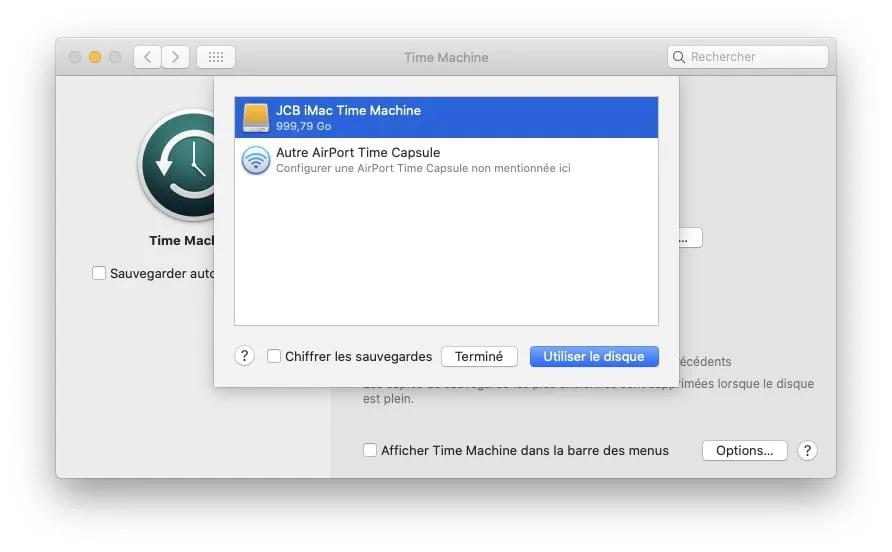Screen dimensions: 892x552
Task: Toggle Sauvegarder automatiquement checkbox
Action: (x=99, y=273)
